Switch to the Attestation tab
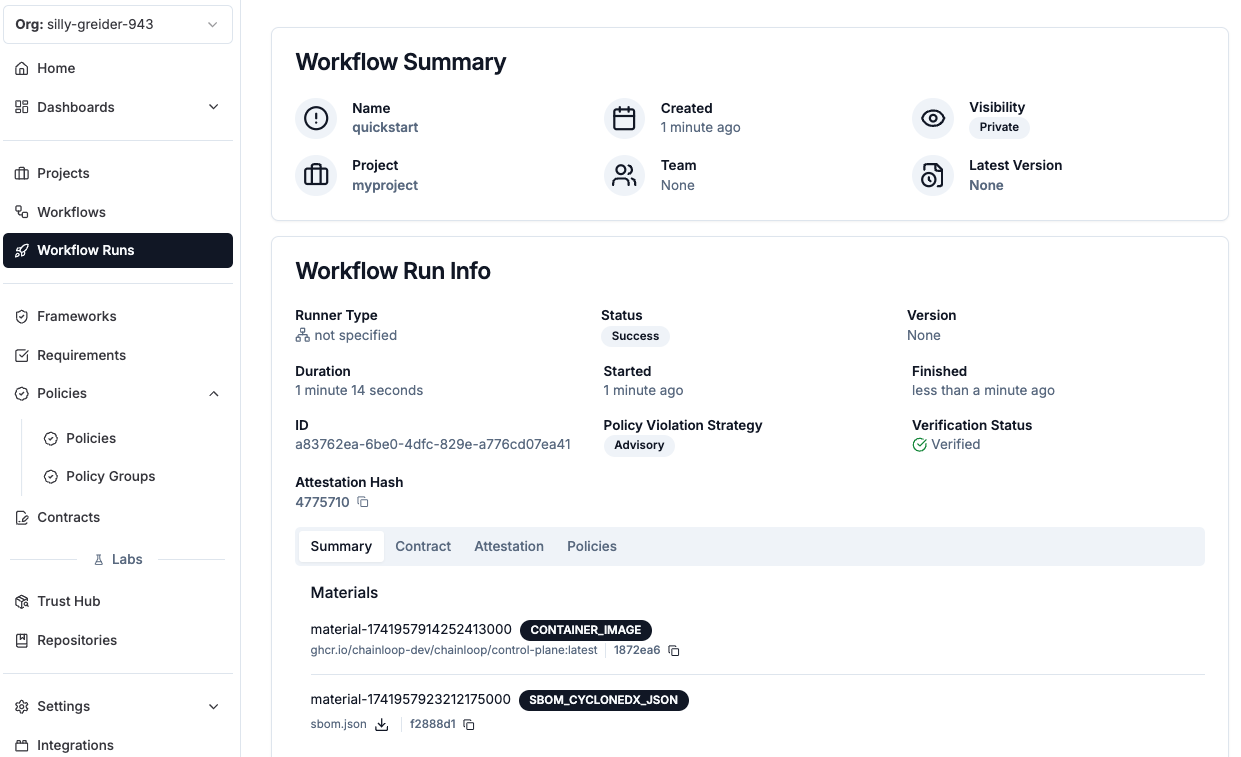1241x757 pixels. pos(509,546)
